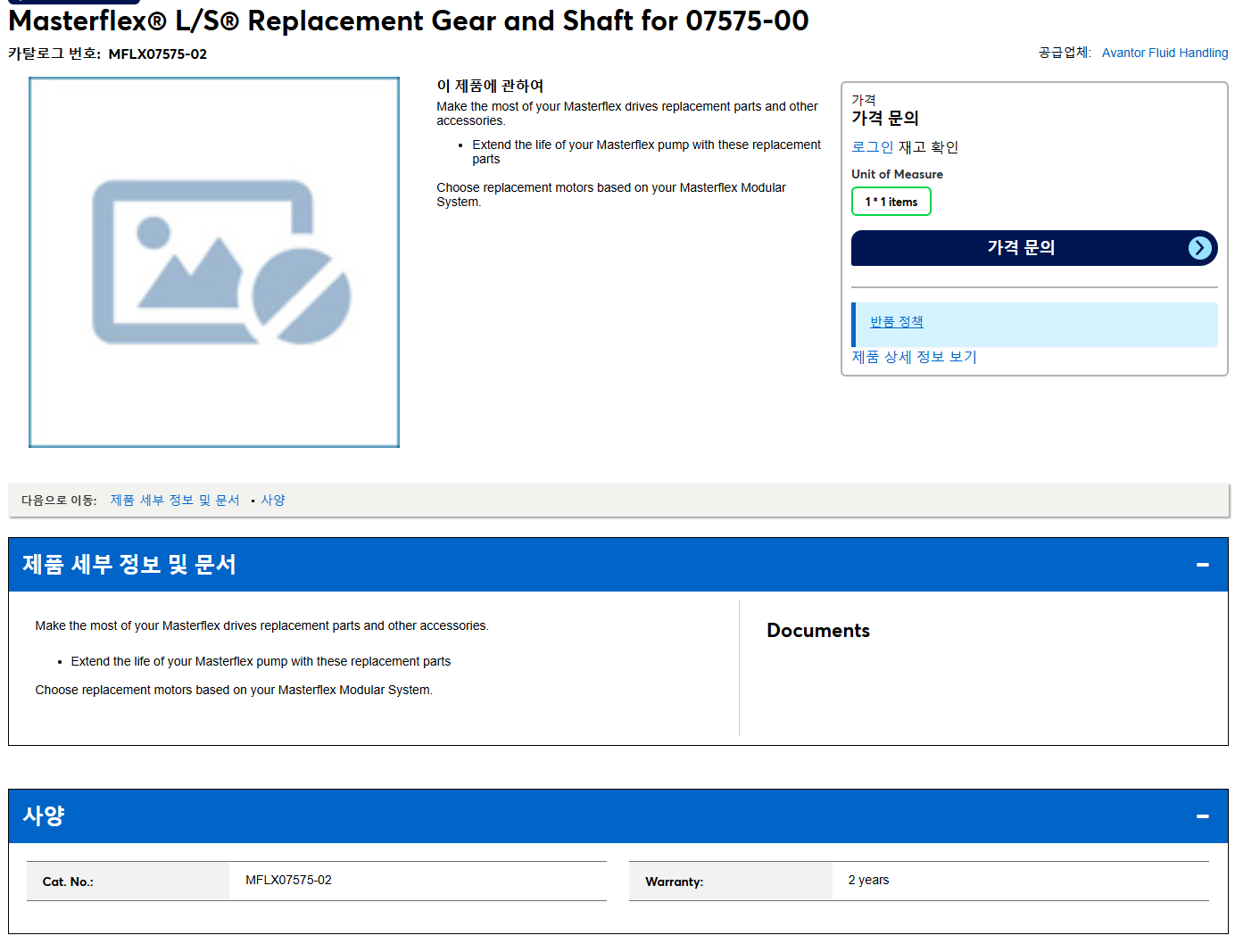This screenshot has height=952, width=1235.
Task: Jump to the 사양 anchor link
Action: (x=273, y=501)
